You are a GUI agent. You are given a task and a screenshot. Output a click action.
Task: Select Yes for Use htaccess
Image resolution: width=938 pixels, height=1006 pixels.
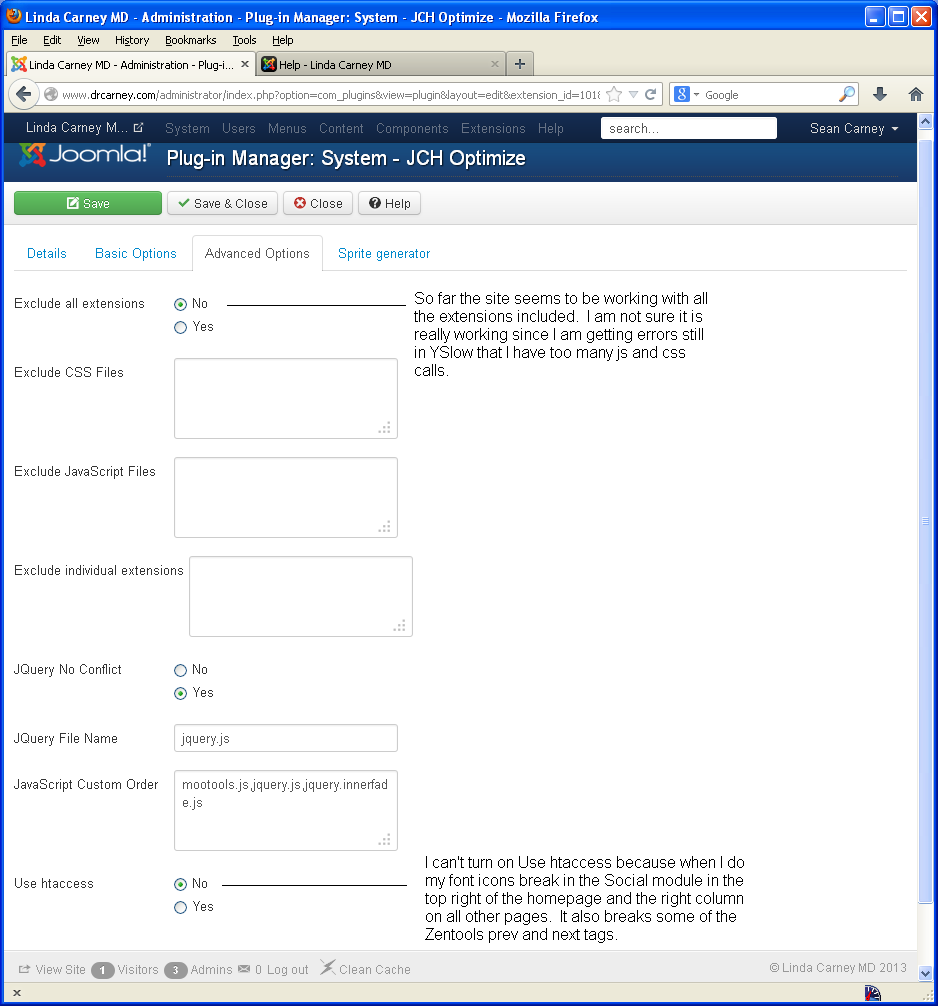pyautogui.click(x=180, y=907)
